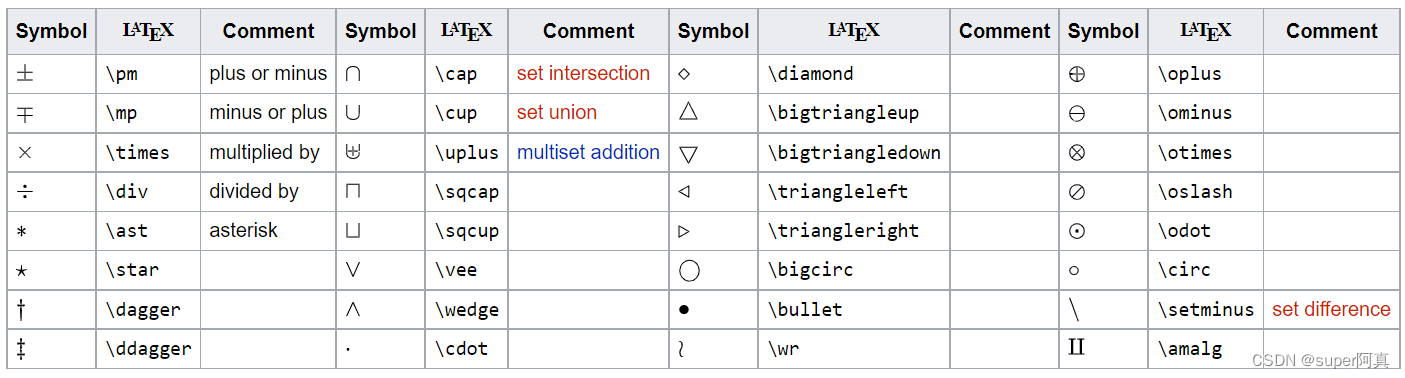Viewport: 1405px width, 378px height.
Task: Open the set difference link
Action: pos(1331,309)
